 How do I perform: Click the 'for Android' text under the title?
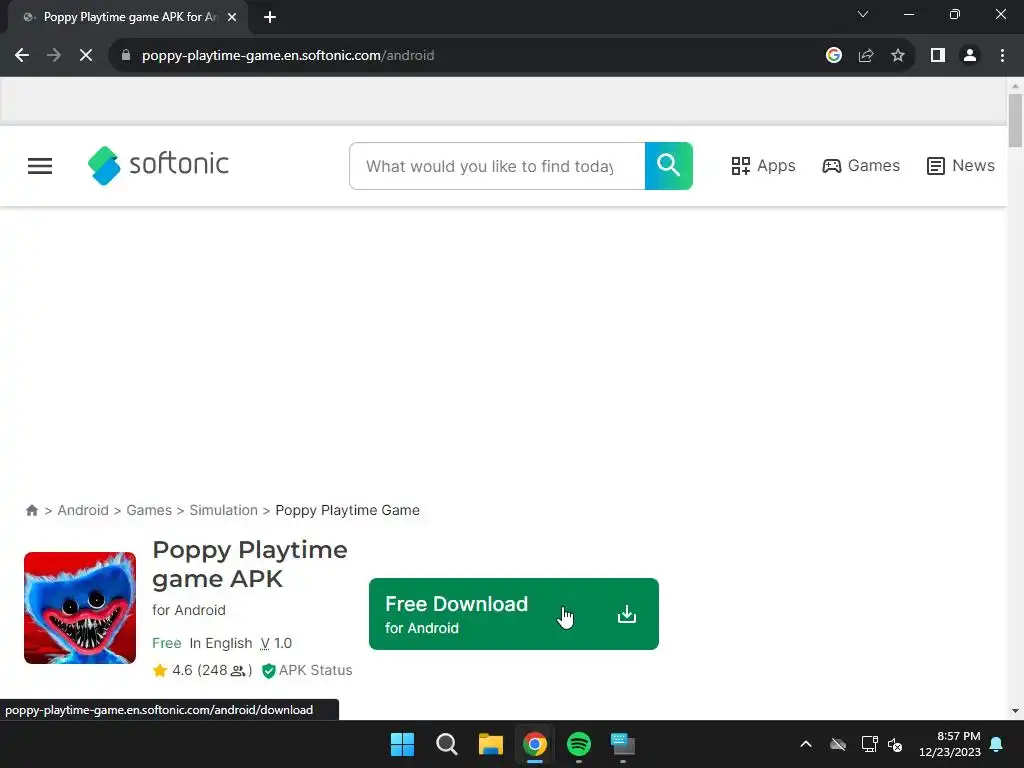[x=189, y=610]
